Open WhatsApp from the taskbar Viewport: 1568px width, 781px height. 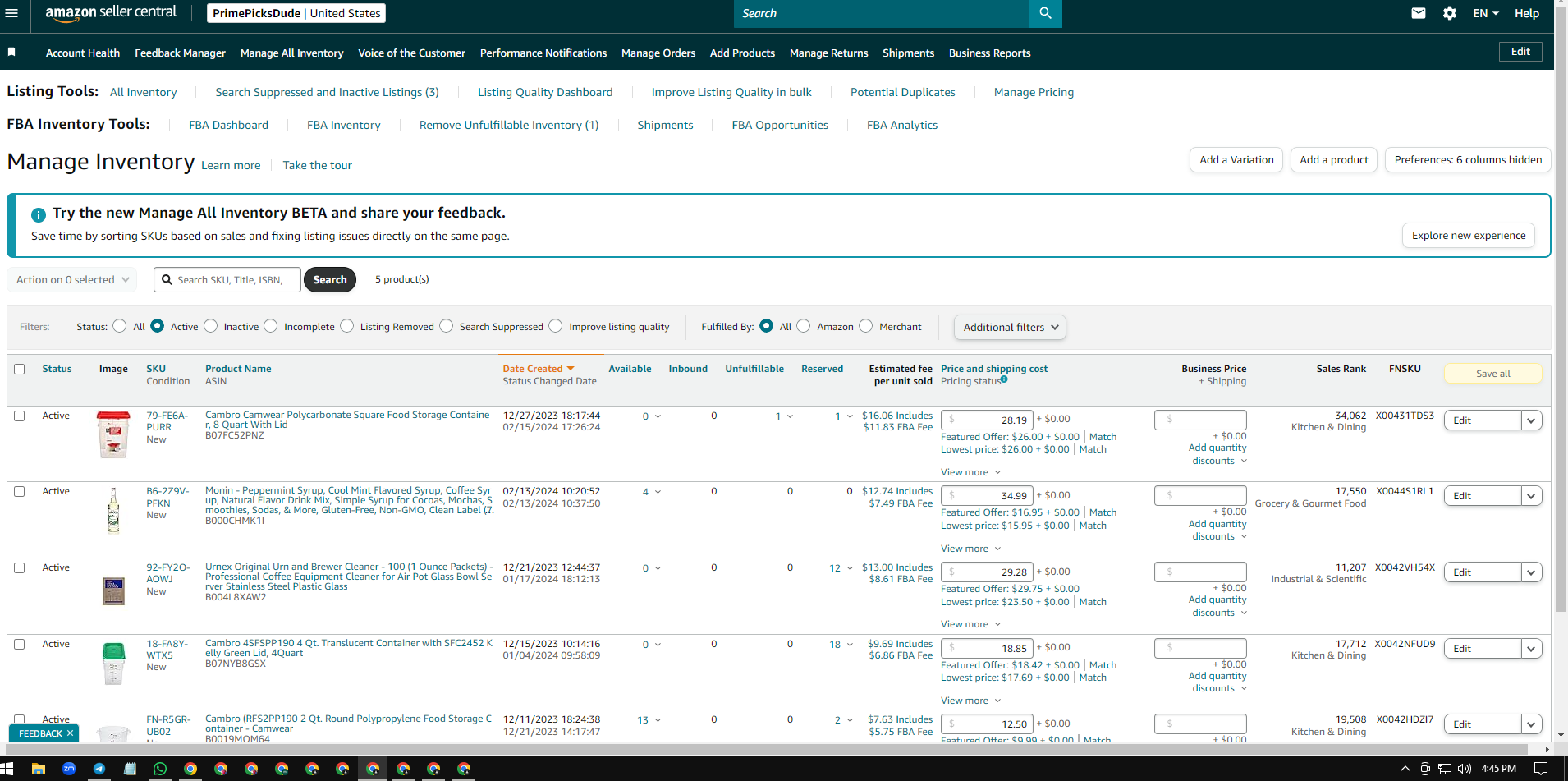(160, 769)
